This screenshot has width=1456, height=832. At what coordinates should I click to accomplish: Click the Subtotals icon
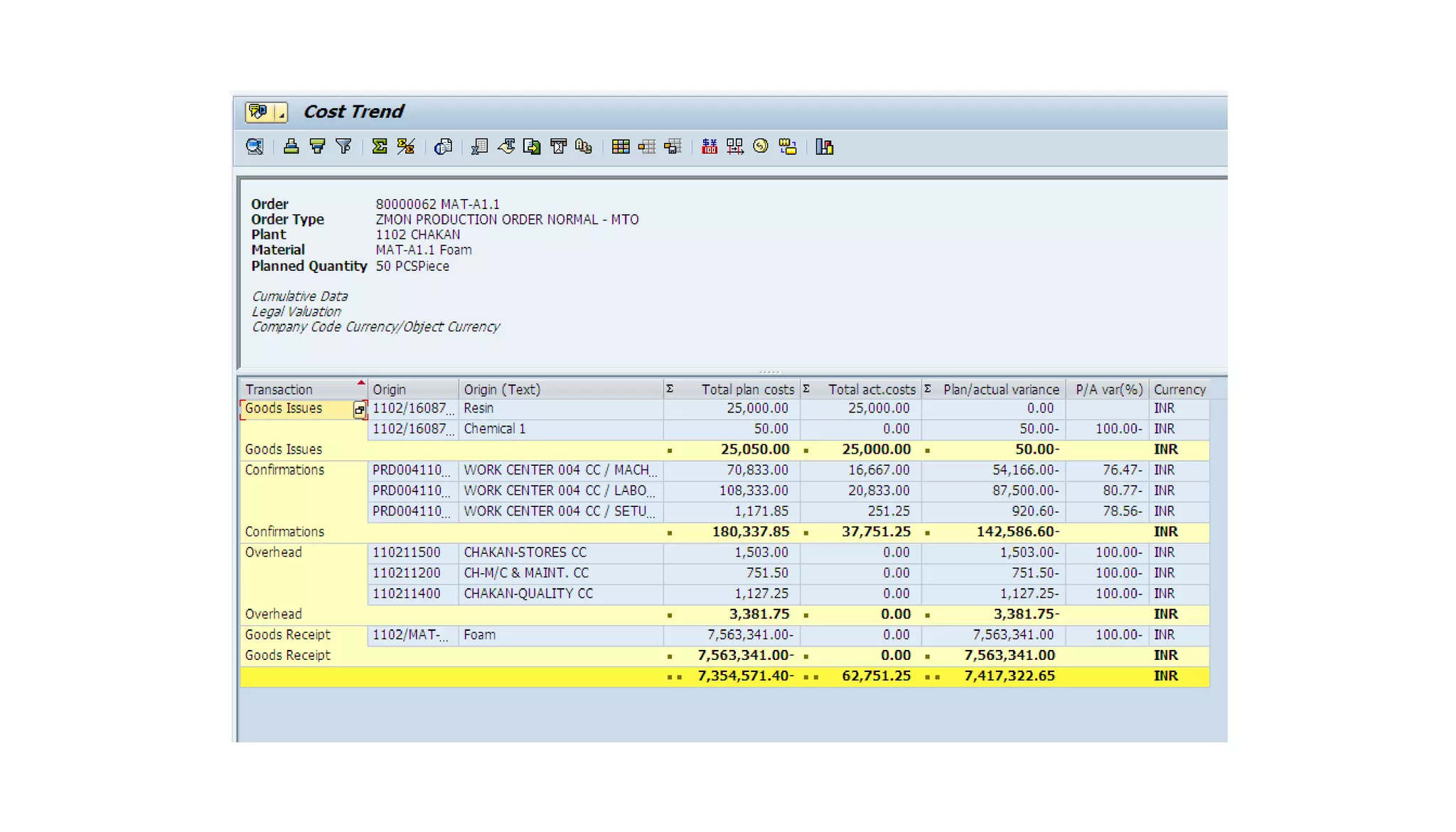[406, 146]
